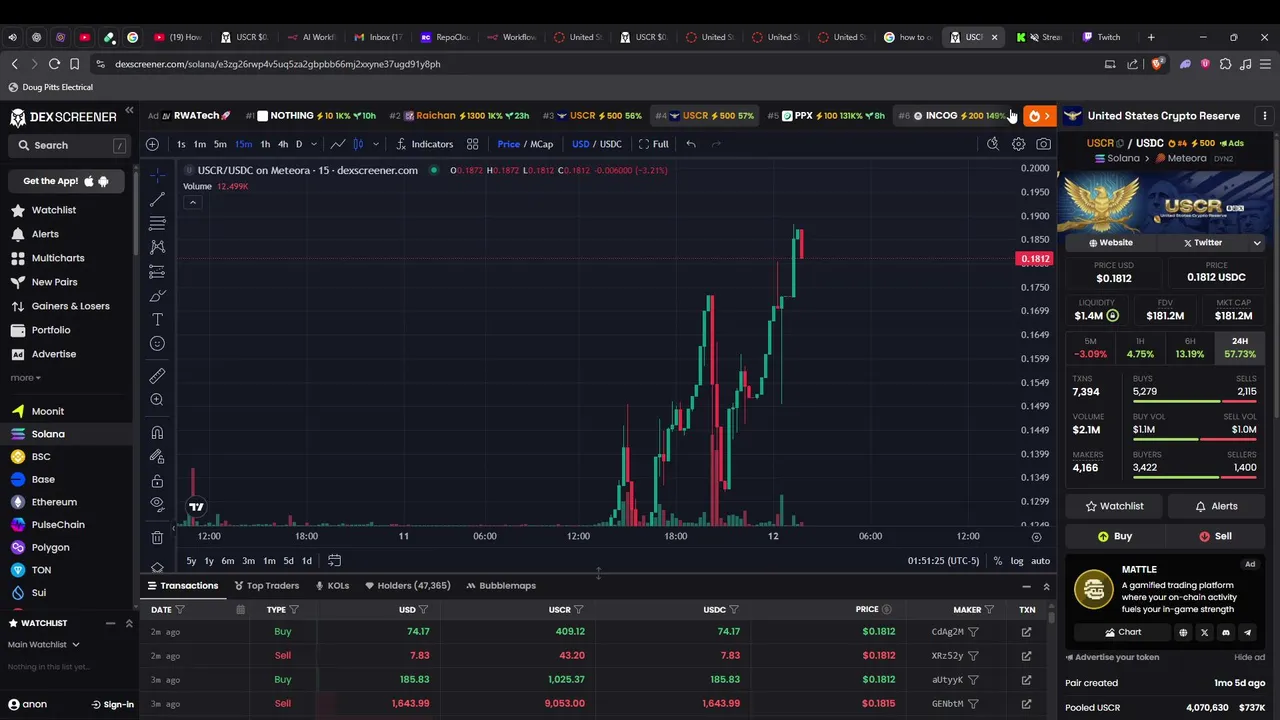Click the green Buy button
1280x720 pixels.
coord(1115,537)
